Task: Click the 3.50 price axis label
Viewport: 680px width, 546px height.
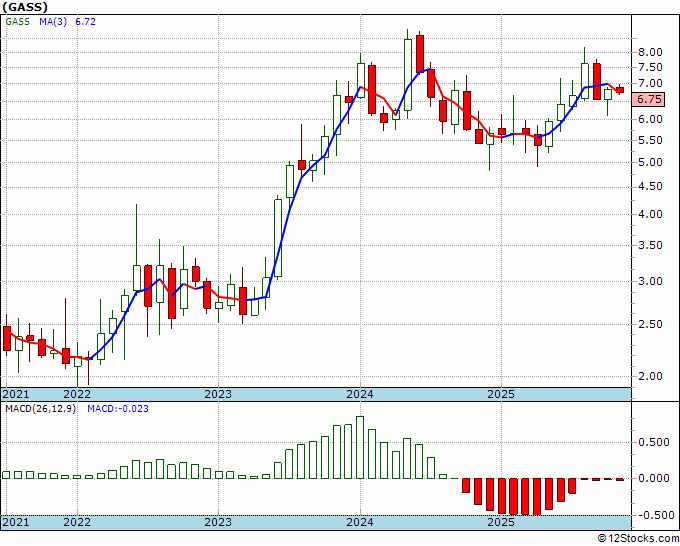Action: (x=650, y=245)
